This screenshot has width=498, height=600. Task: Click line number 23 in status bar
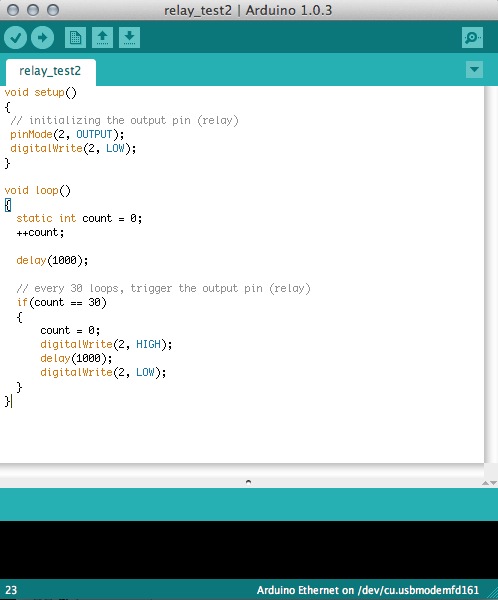point(11,590)
